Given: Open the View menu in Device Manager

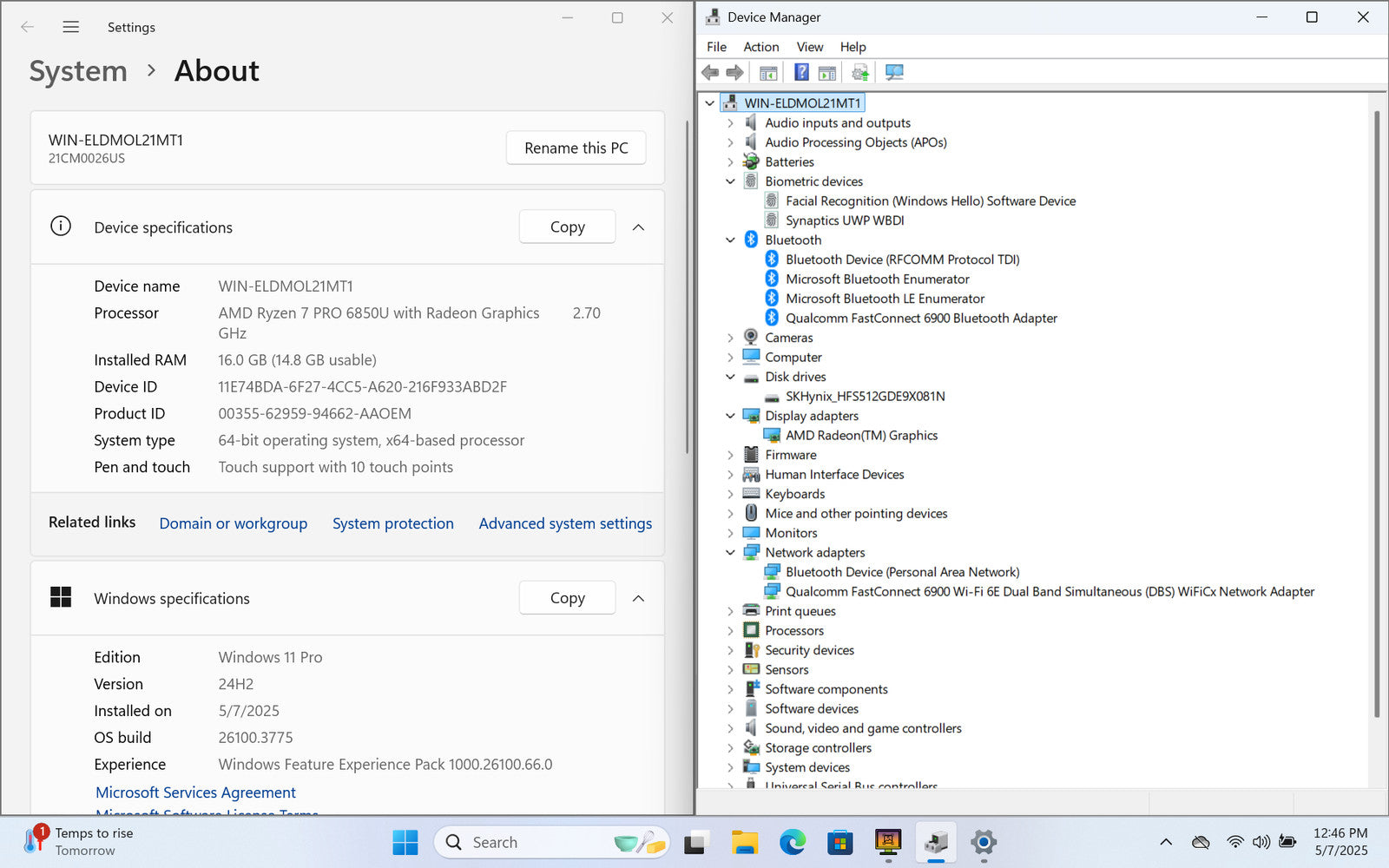Looking at the screenshot, I should click(810, 47).
